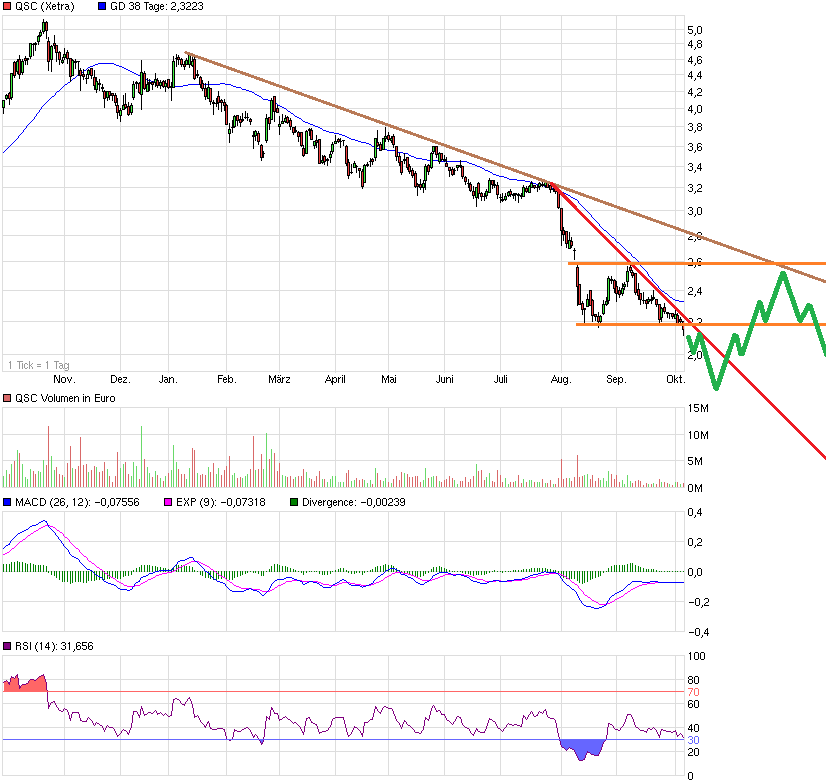Select the 'Divergence: -0,00239' label
The width and height of the screenshot is (826, 784).
[x=354, y=502]
